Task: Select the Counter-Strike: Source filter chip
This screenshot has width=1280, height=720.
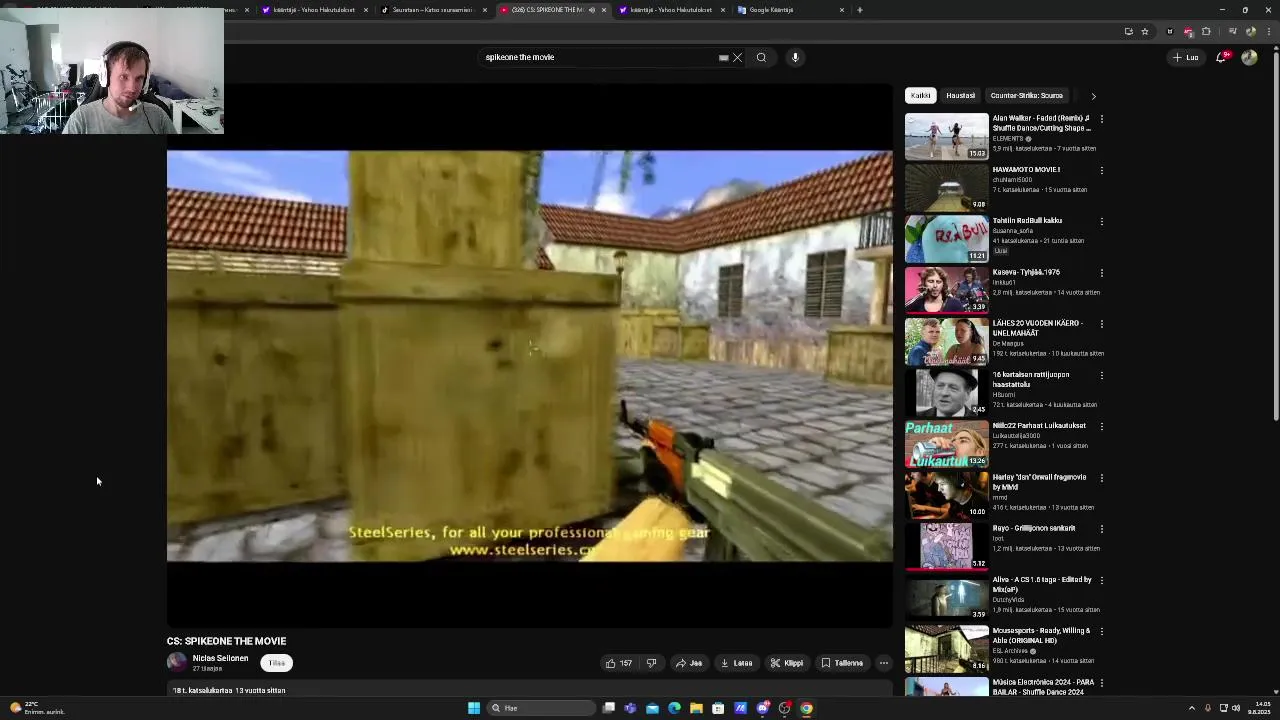Action: pyautogui.click(x=1026, y=96)
